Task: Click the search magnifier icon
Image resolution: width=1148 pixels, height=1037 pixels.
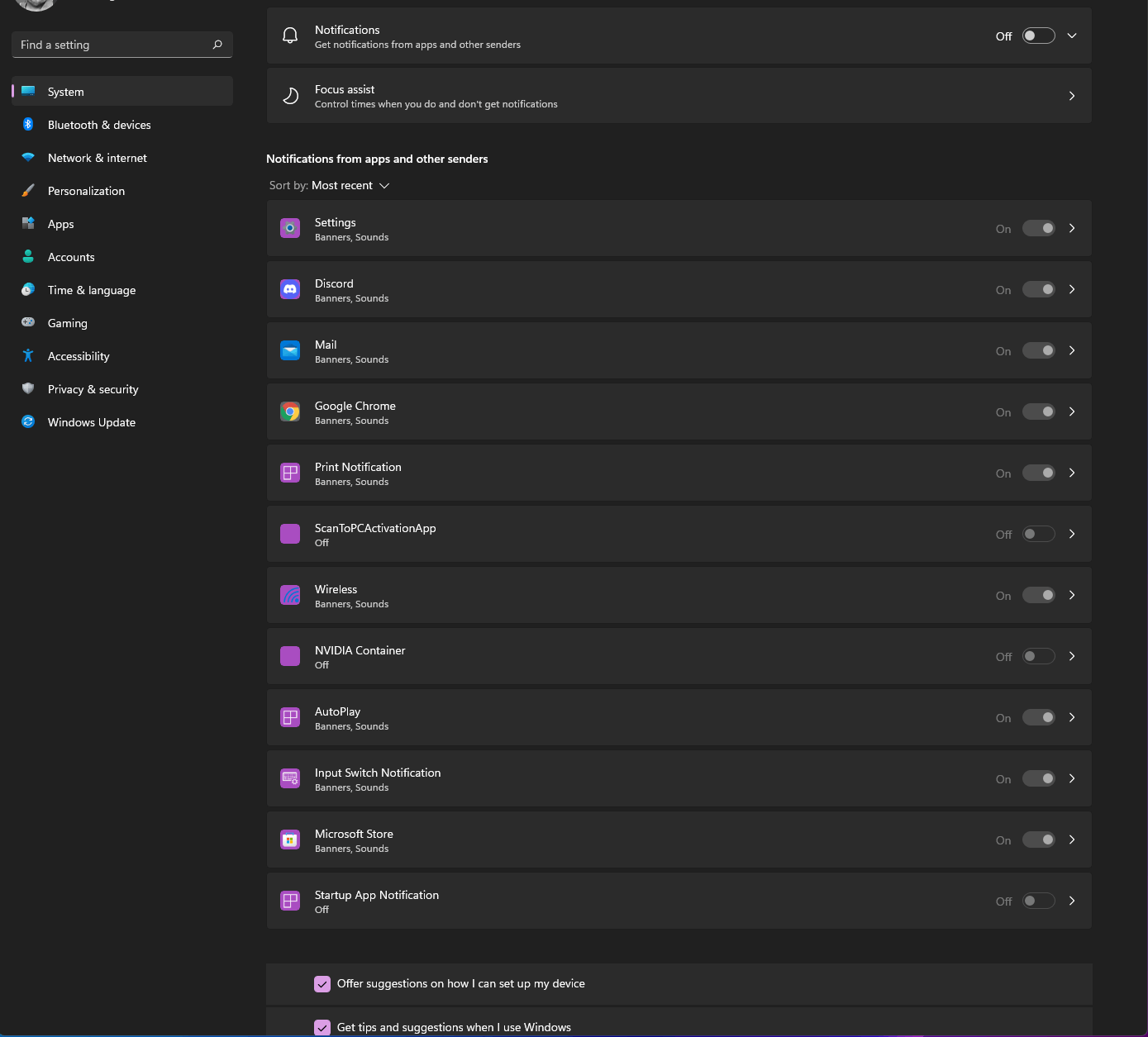Action: pyautogui.click(x=217, y=45)
